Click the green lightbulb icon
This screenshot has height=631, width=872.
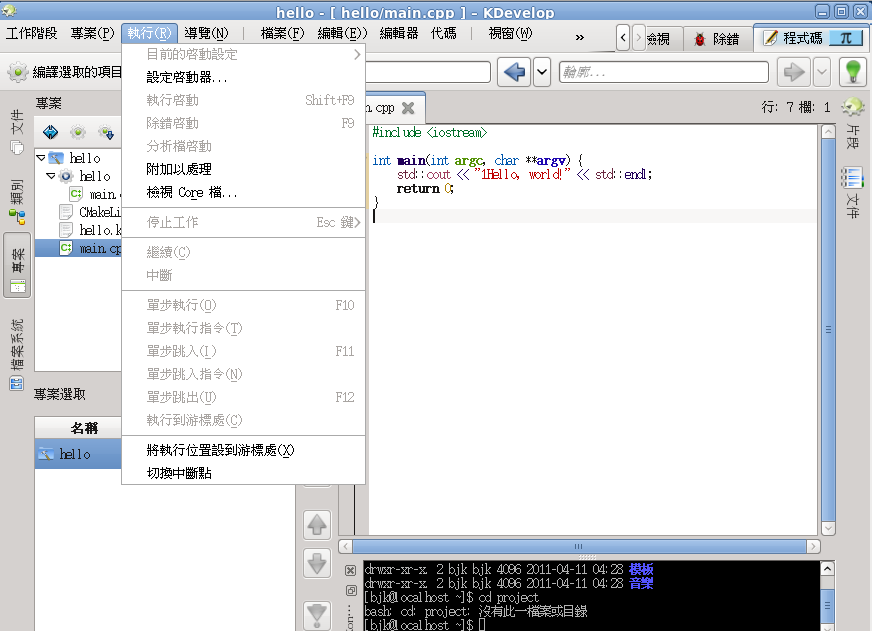click(x=853, y=72)
